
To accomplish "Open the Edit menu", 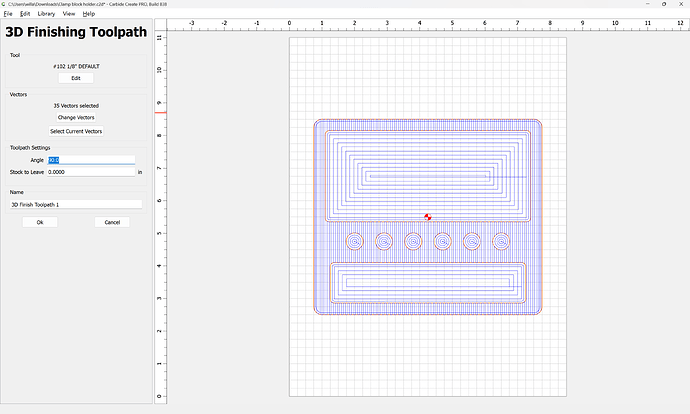I will pos(25,14).
